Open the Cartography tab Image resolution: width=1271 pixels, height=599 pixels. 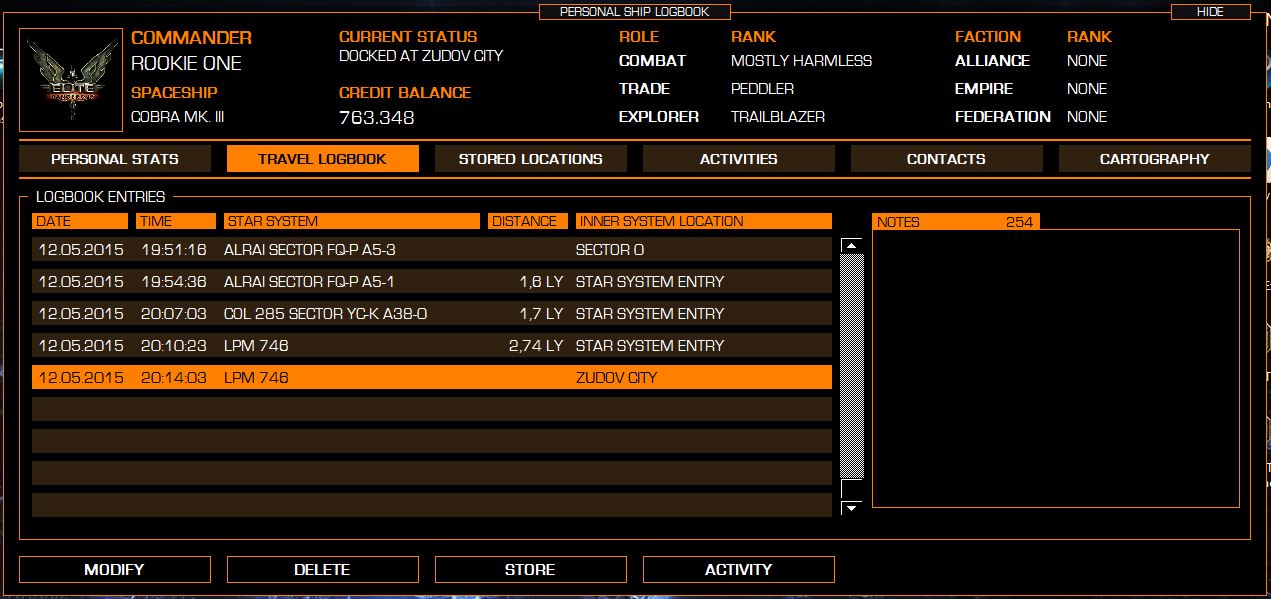(x=1154, y=159)
